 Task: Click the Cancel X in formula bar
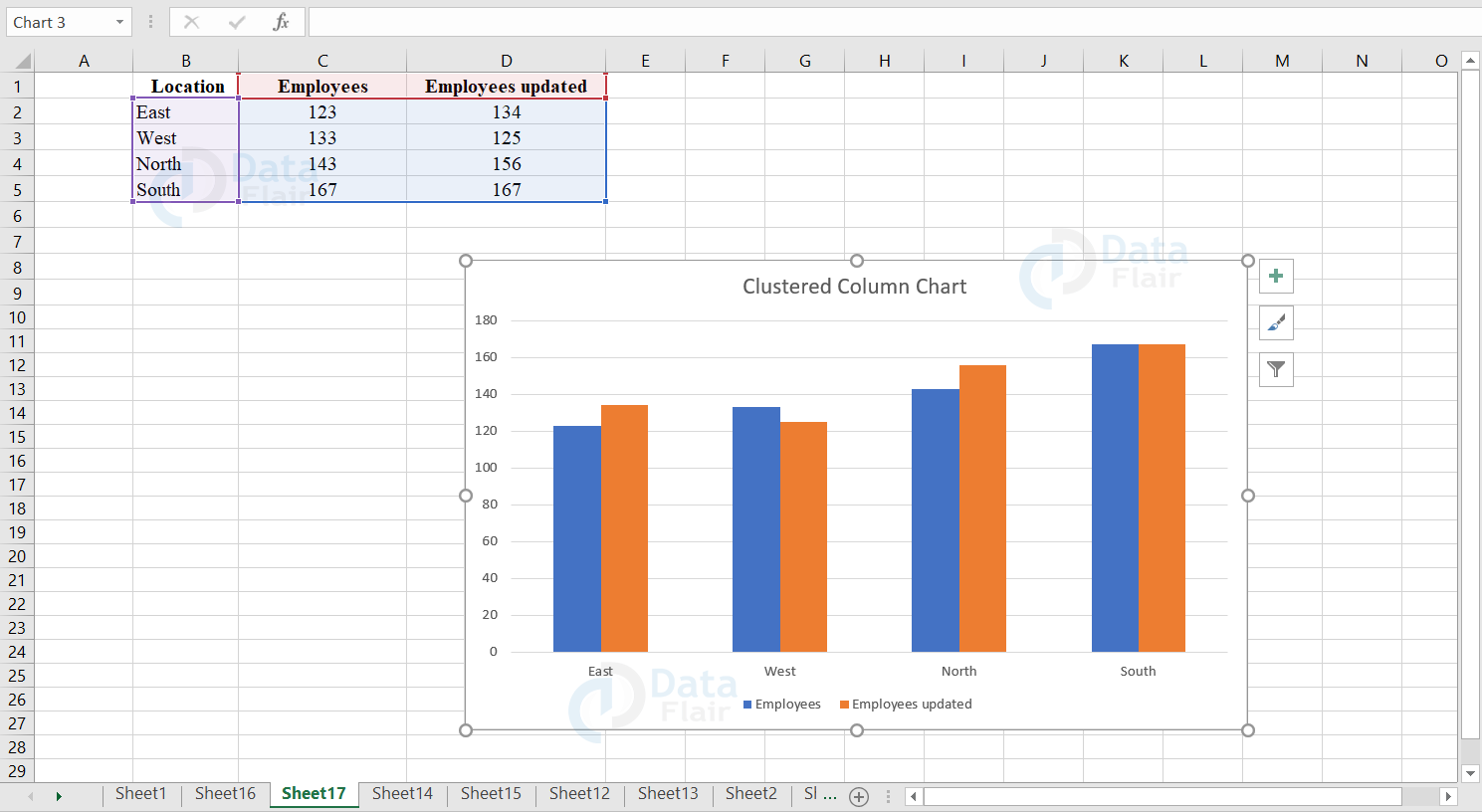pyautogui.click(x=191, y=21)
